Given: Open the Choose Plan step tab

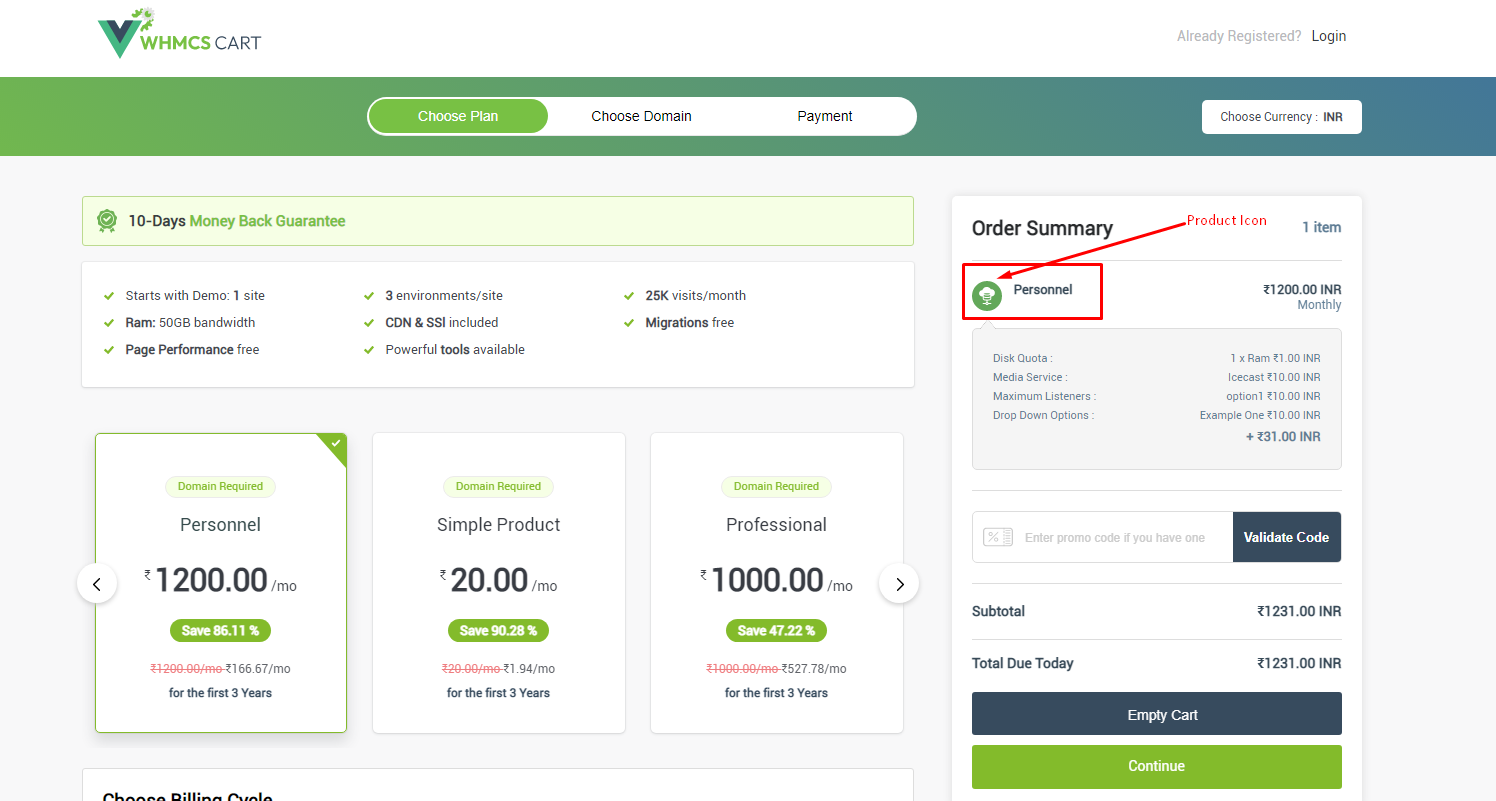Looking at the screenshot, I should click(x=458, y=116).
